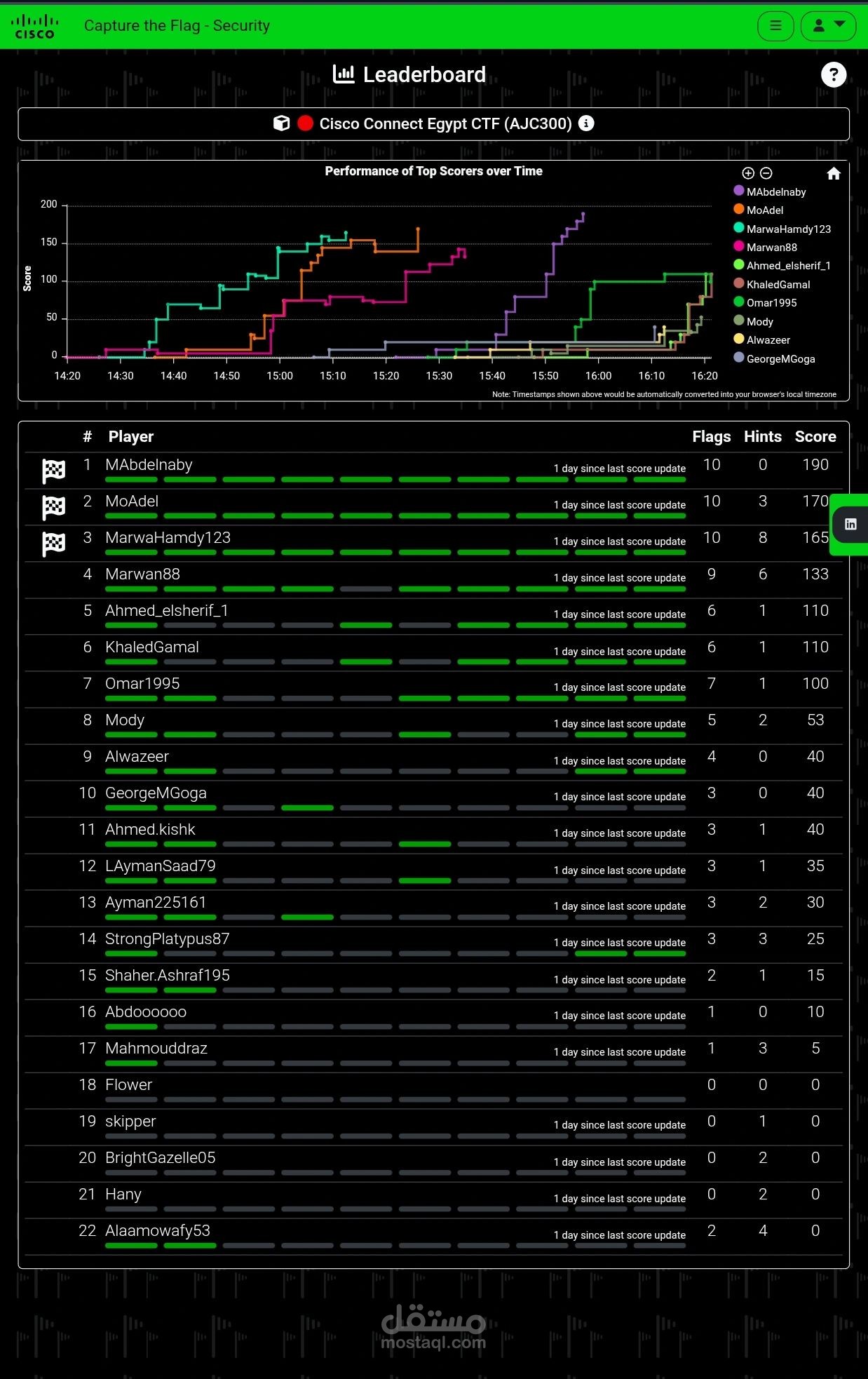Select player Ayman225161 in table

point(156,903)
